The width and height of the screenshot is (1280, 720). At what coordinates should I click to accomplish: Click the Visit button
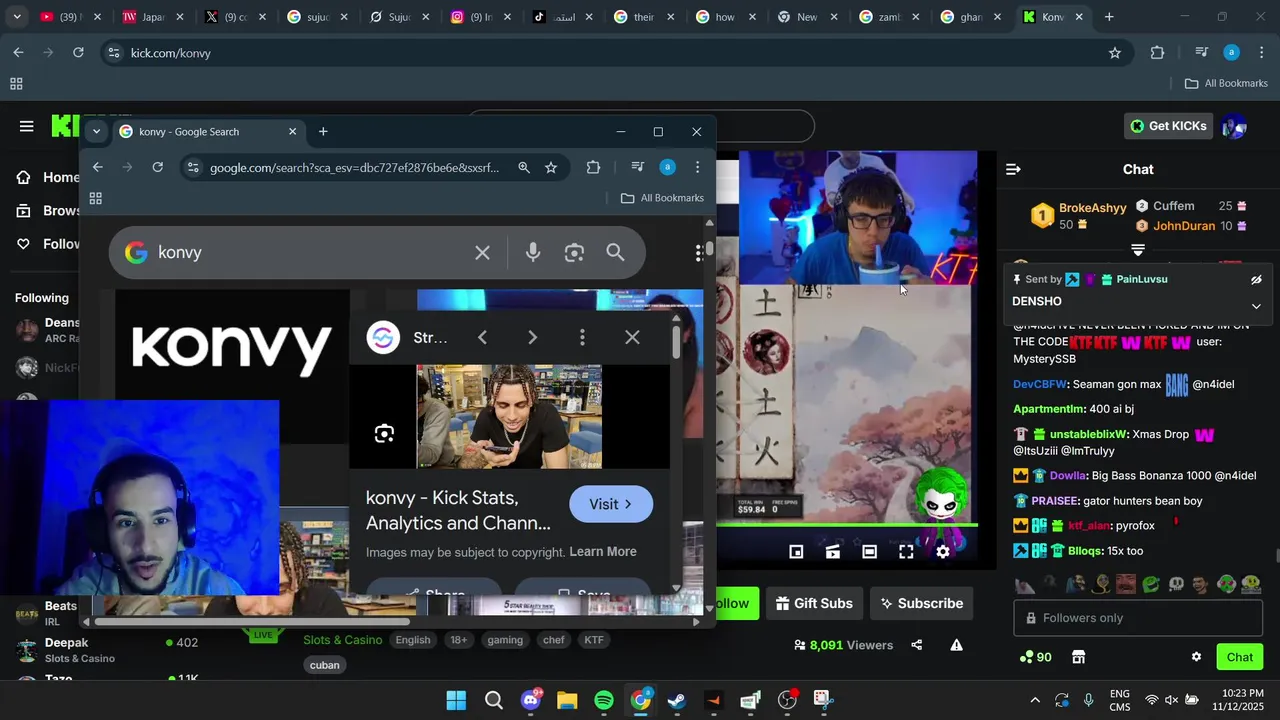[x=611, y=504]
